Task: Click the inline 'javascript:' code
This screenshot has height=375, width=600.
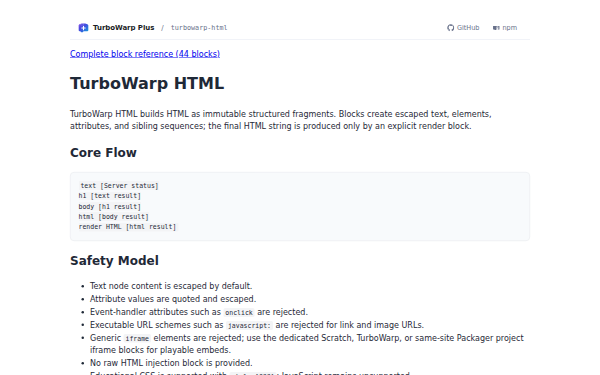Action: pos(249,326)
